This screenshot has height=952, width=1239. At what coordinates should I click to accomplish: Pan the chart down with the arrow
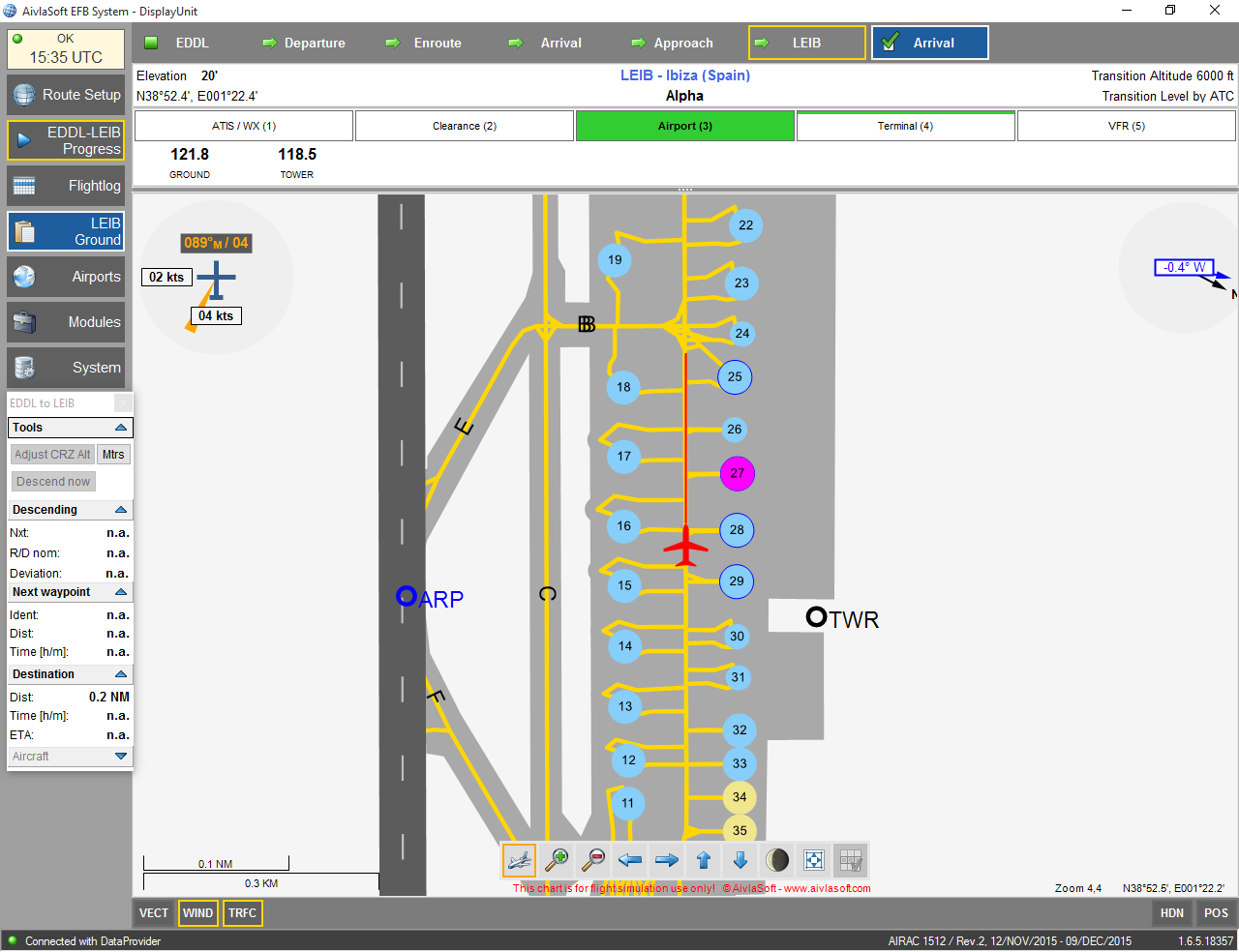pyautogui.click(x=740, y=860)
